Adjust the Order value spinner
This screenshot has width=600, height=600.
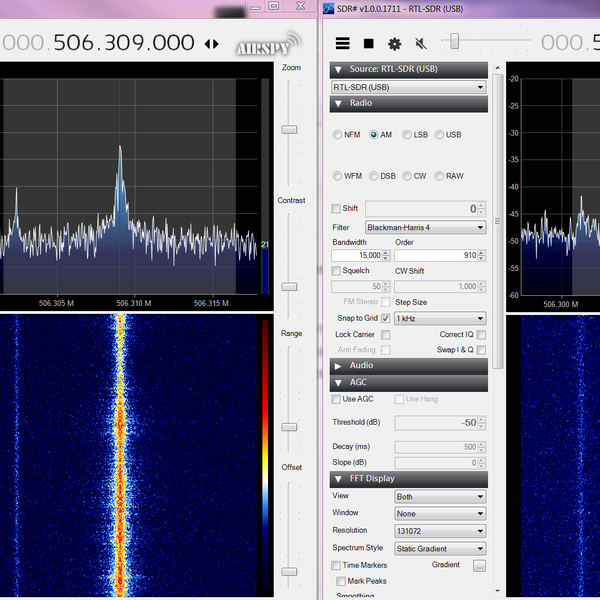tap(482, 255)
